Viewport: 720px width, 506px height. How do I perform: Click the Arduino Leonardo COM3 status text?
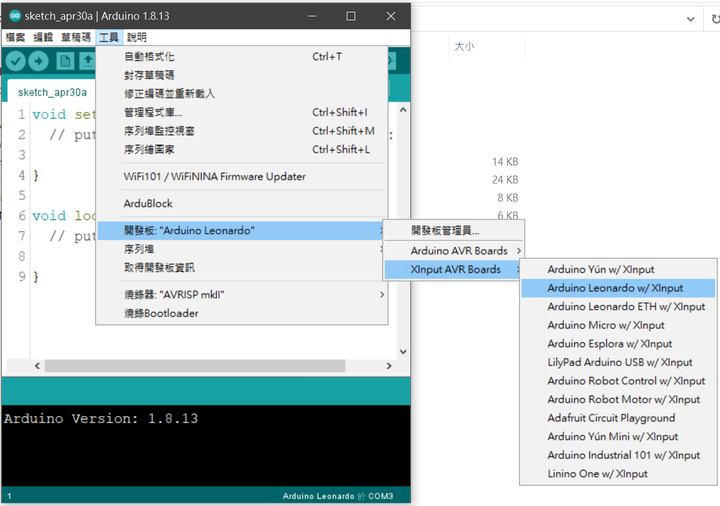[x=338, y=496]
